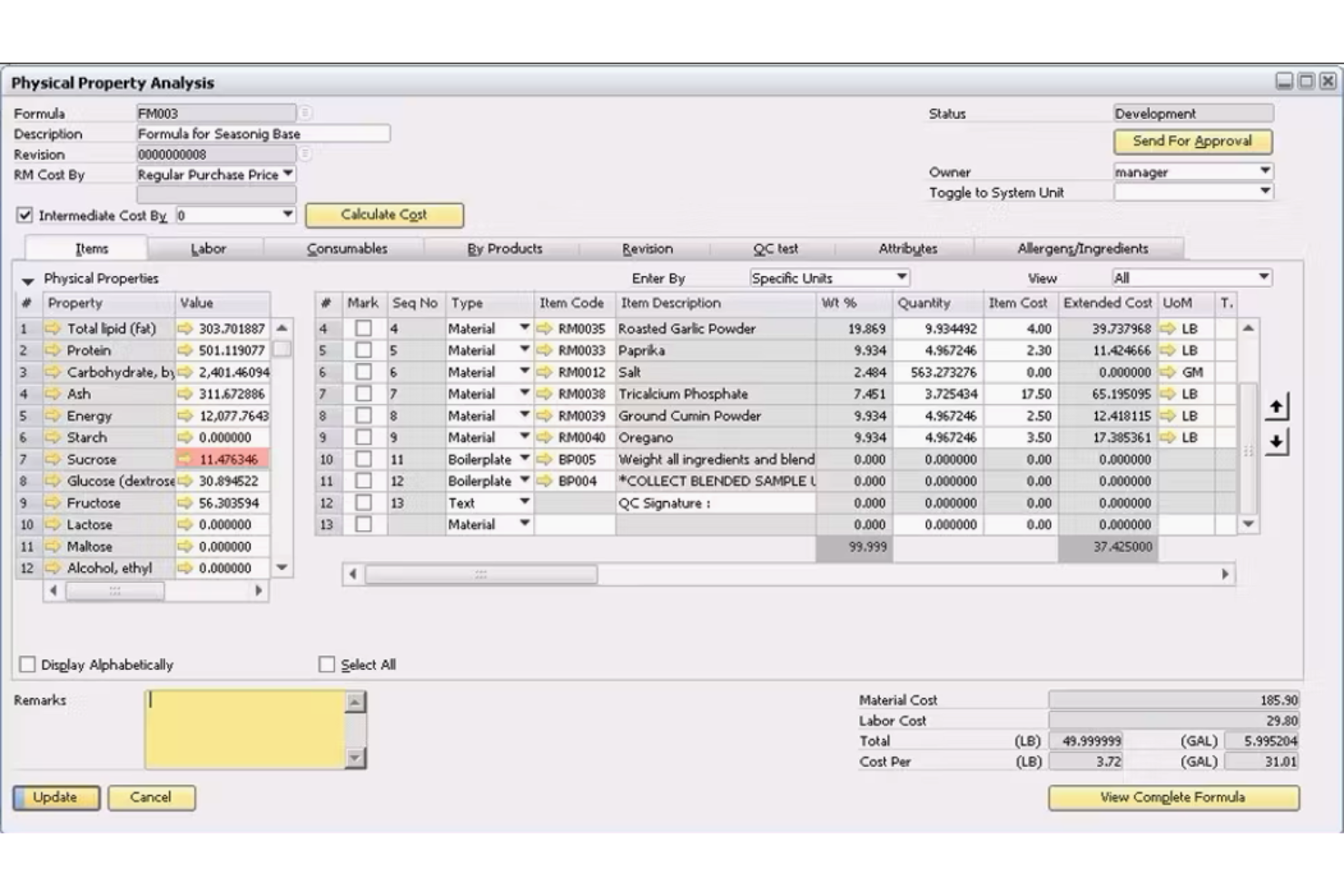
Task: Click the Send For Approval button
Action: (1191, 142)
